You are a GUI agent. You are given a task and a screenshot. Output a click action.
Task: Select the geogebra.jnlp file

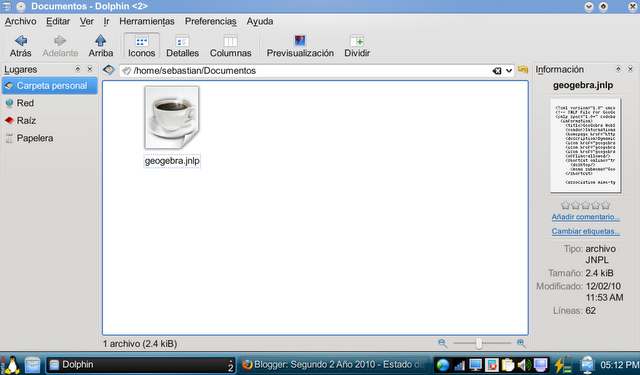tap(172, 126)
